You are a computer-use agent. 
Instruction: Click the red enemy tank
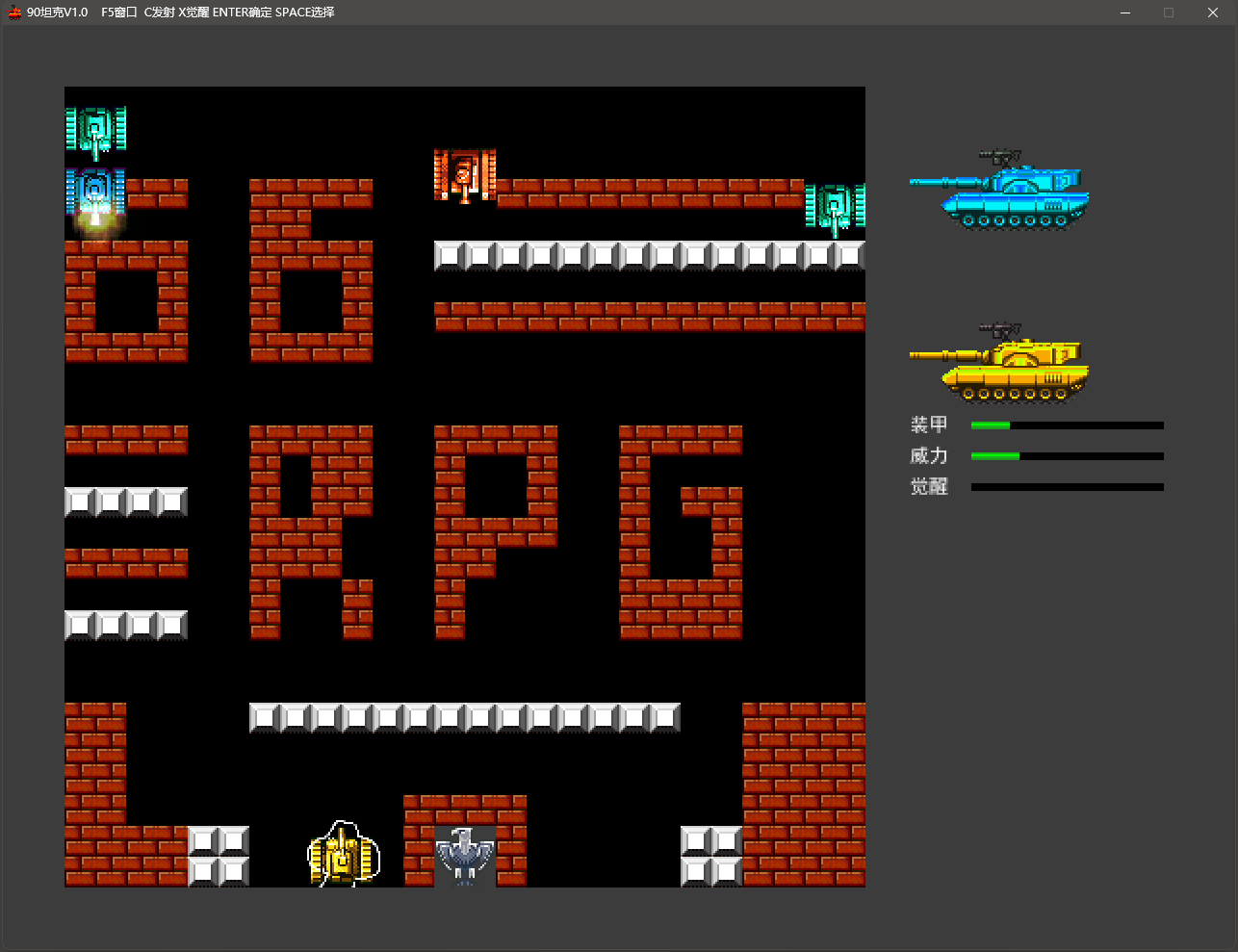[465, 175]
